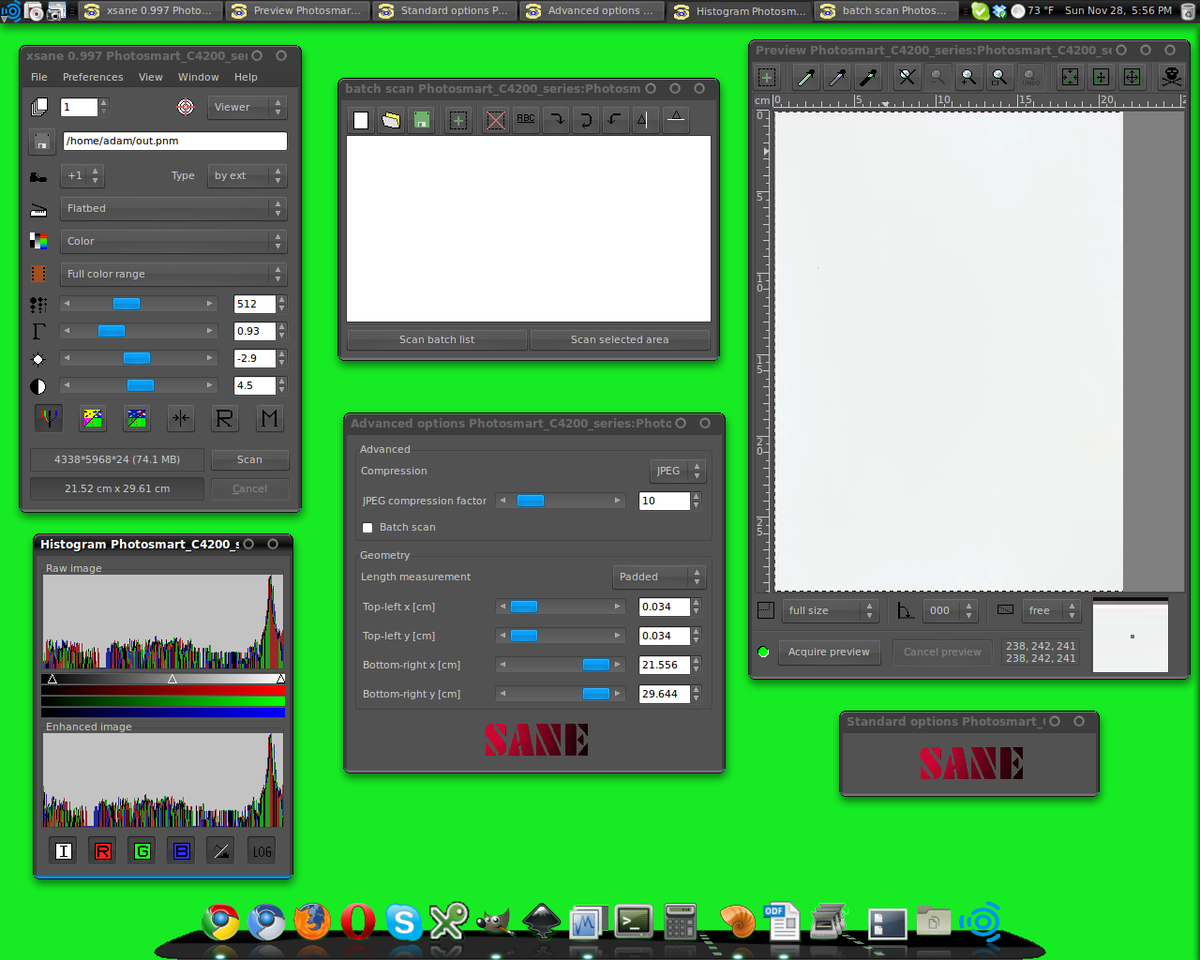
Task: Click the Scan batch list button
Action: click(437, 340)
